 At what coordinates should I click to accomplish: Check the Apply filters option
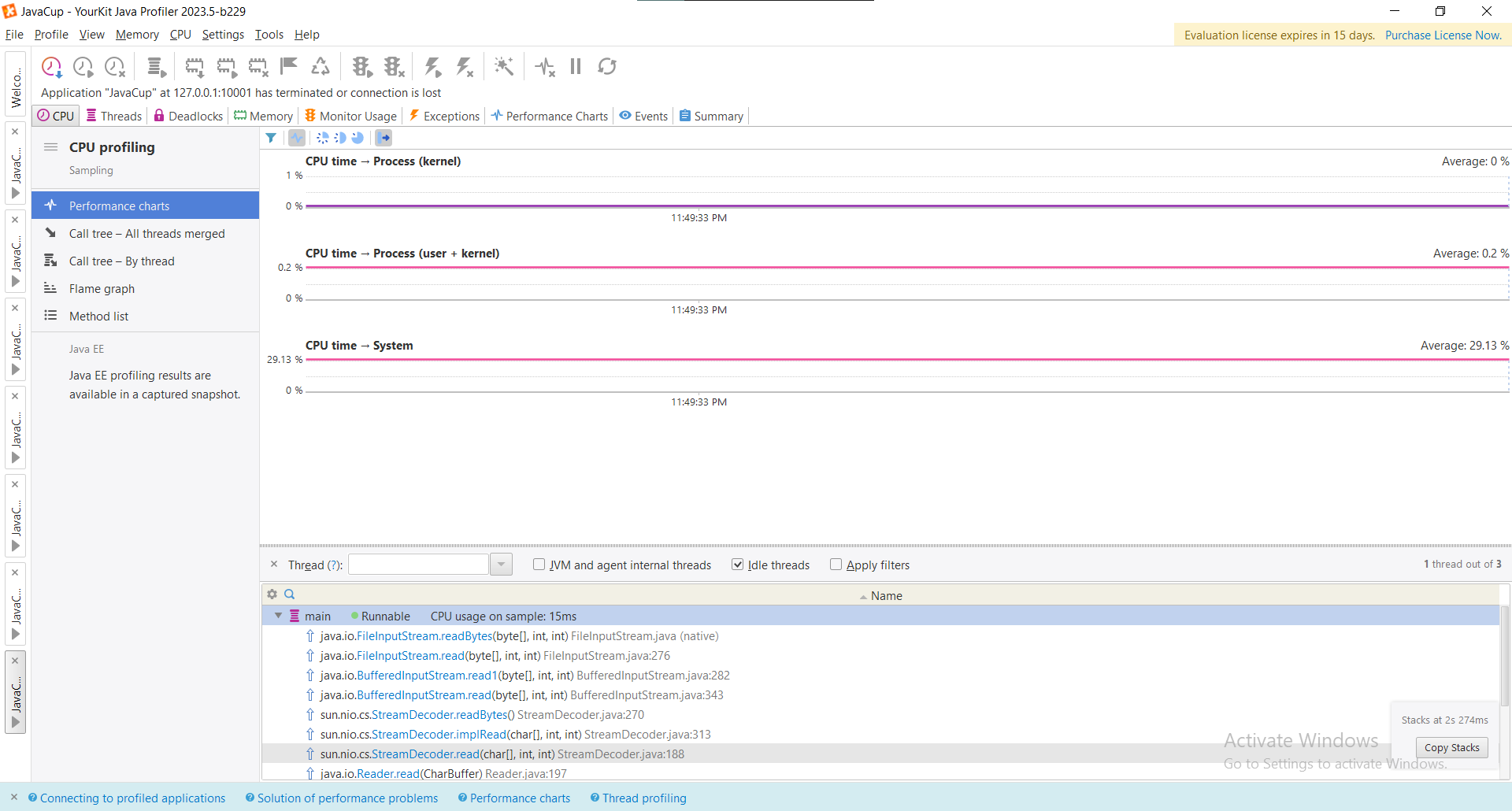tap(836, 565)
